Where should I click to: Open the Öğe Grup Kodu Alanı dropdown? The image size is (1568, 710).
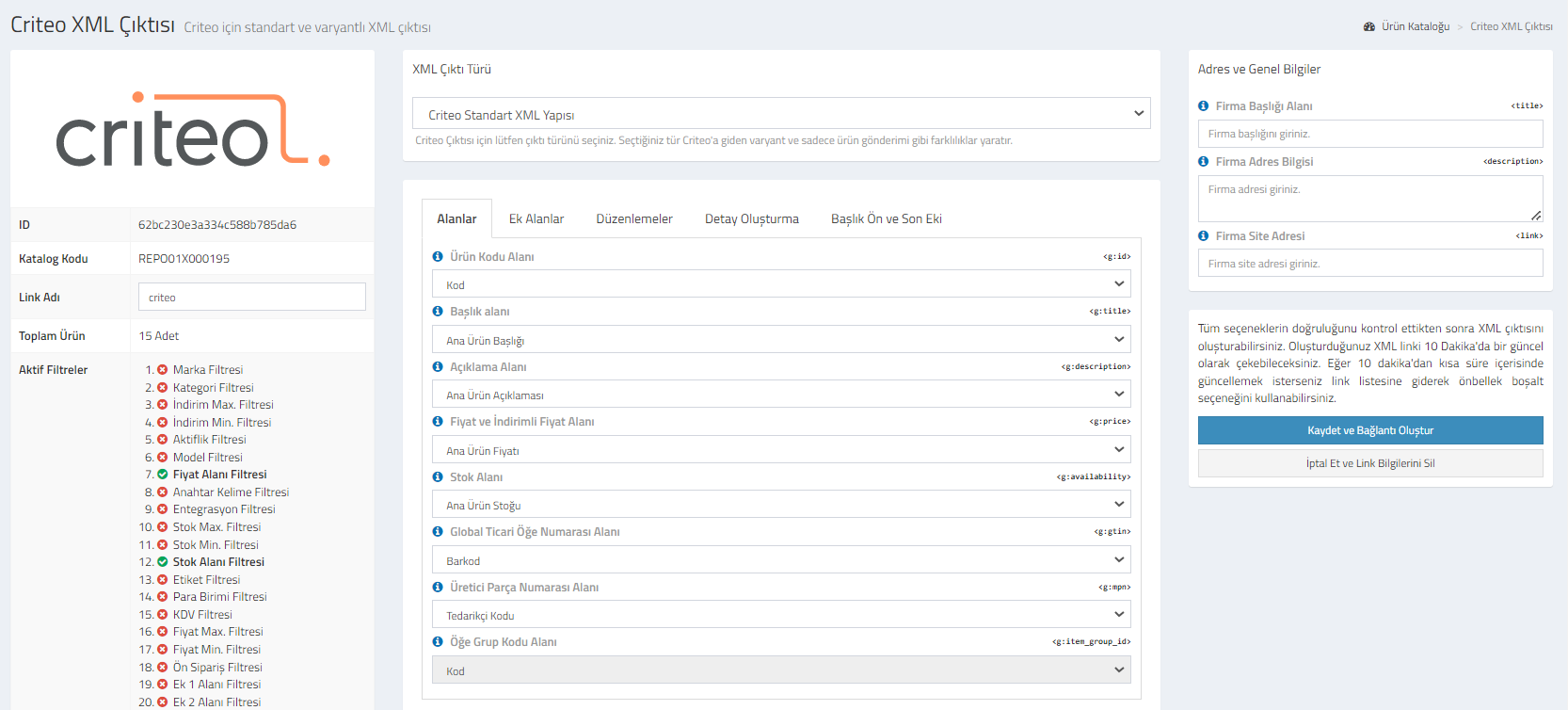pyautogui.click(x=781, y=670)
